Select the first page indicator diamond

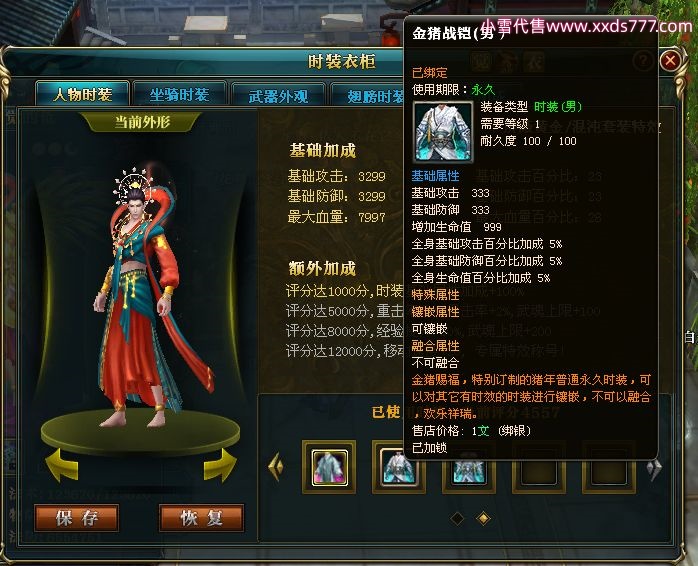[x=457, y=518]
